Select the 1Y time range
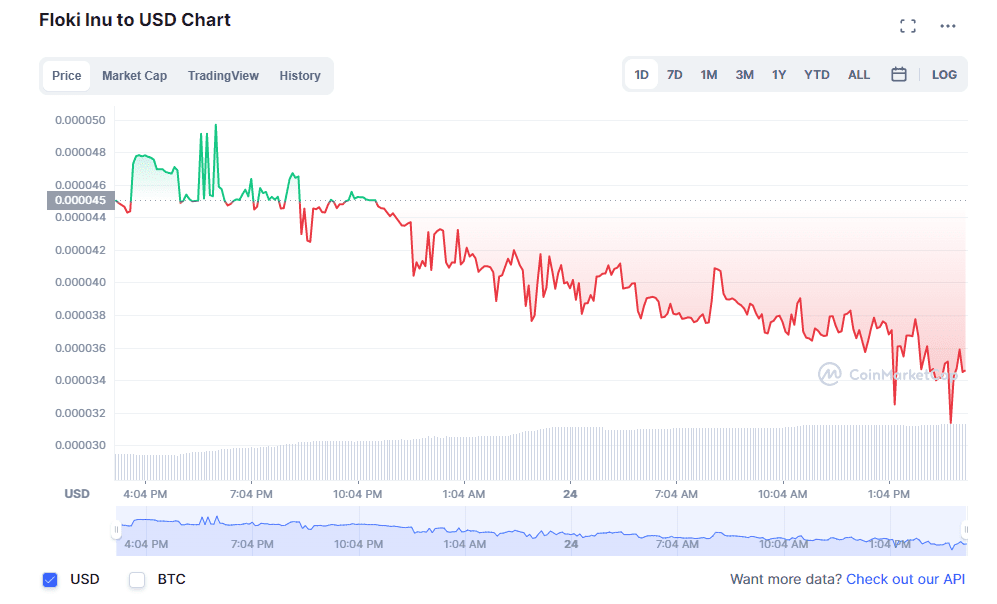This screenshot has height=604, width=997. [x=779, y=74]
